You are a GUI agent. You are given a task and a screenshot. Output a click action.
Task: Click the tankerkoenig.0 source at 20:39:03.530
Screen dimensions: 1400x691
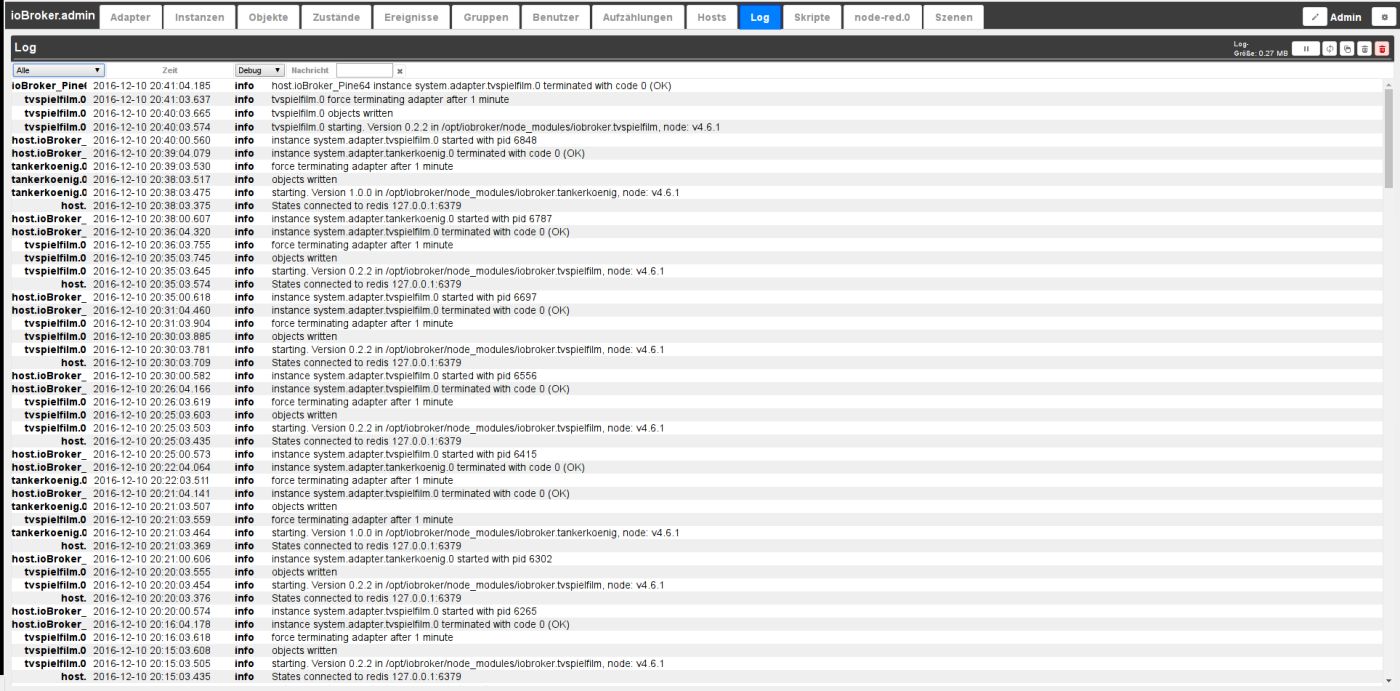point(49,165)
